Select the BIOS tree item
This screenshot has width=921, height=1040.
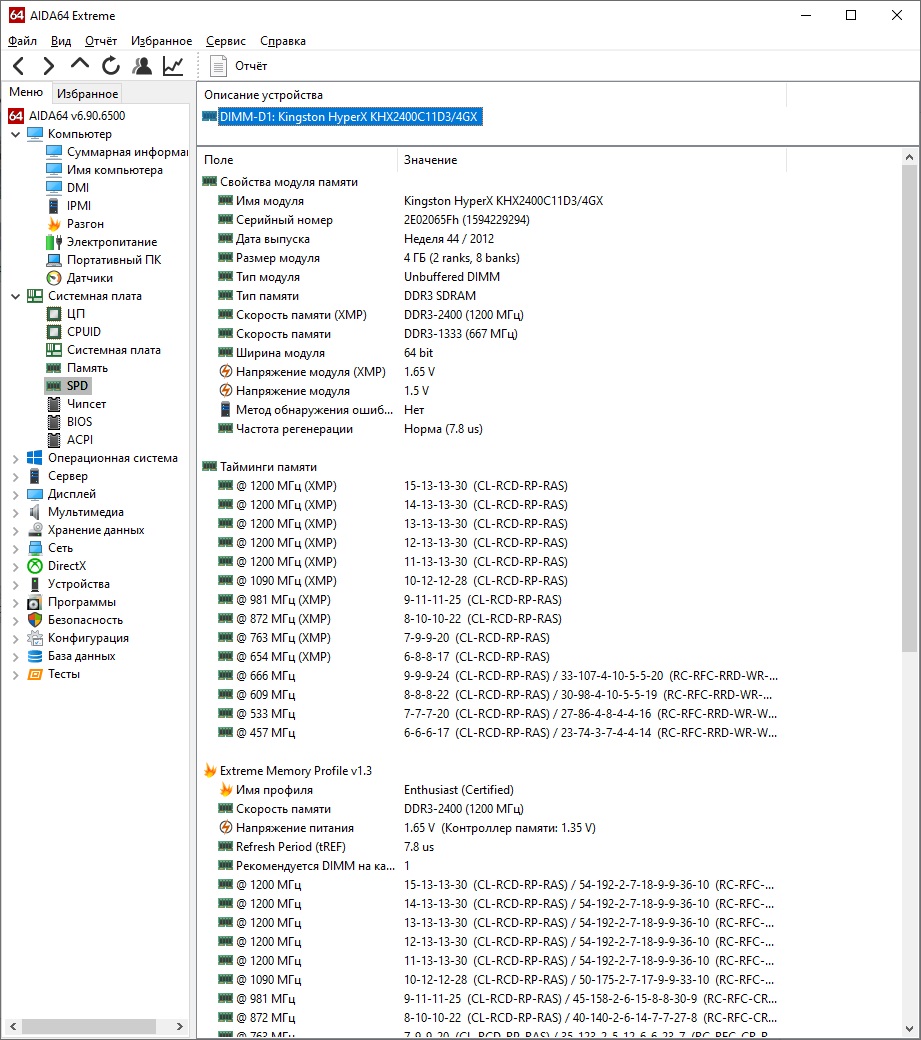pyautogui.click(x=80, y=422)
